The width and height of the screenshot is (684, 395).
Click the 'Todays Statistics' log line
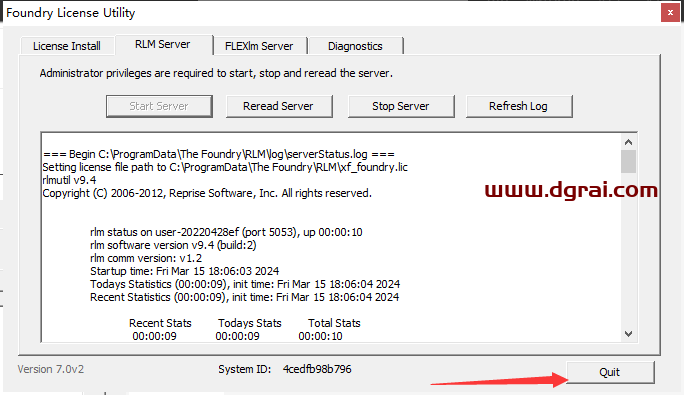(x=245, y=284)
